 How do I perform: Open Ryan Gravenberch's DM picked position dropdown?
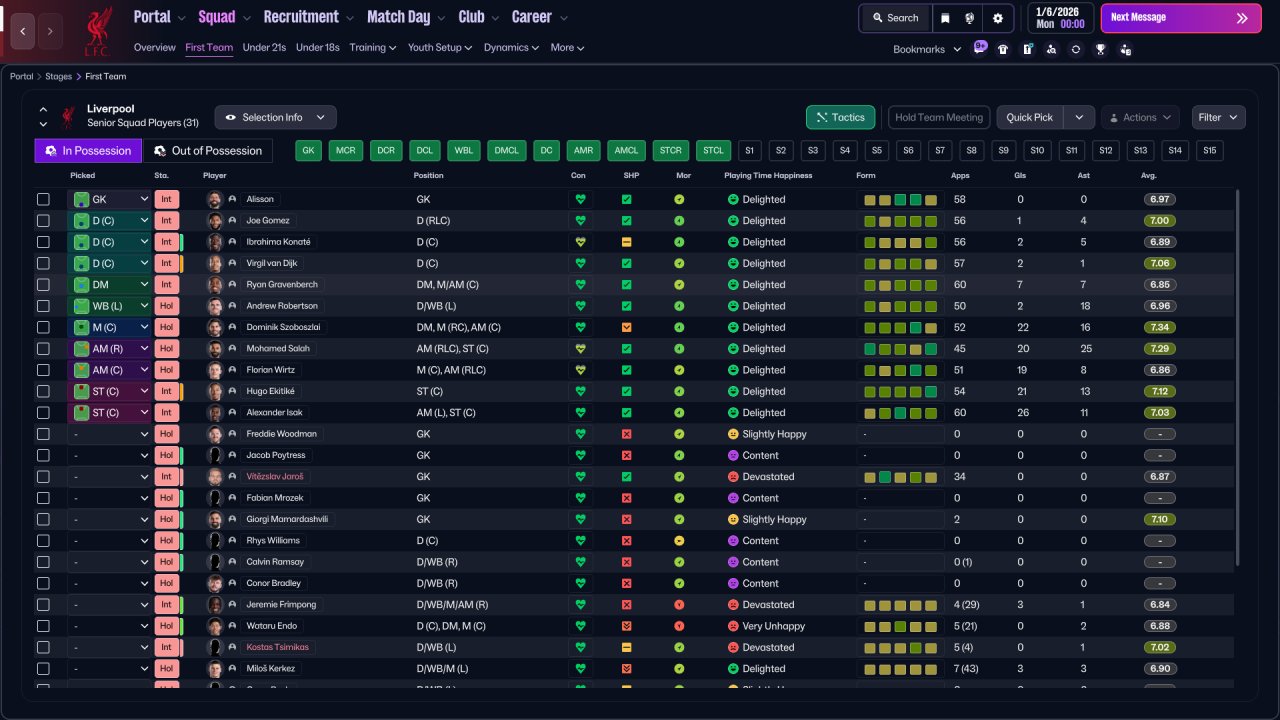[x=110, y=285]
